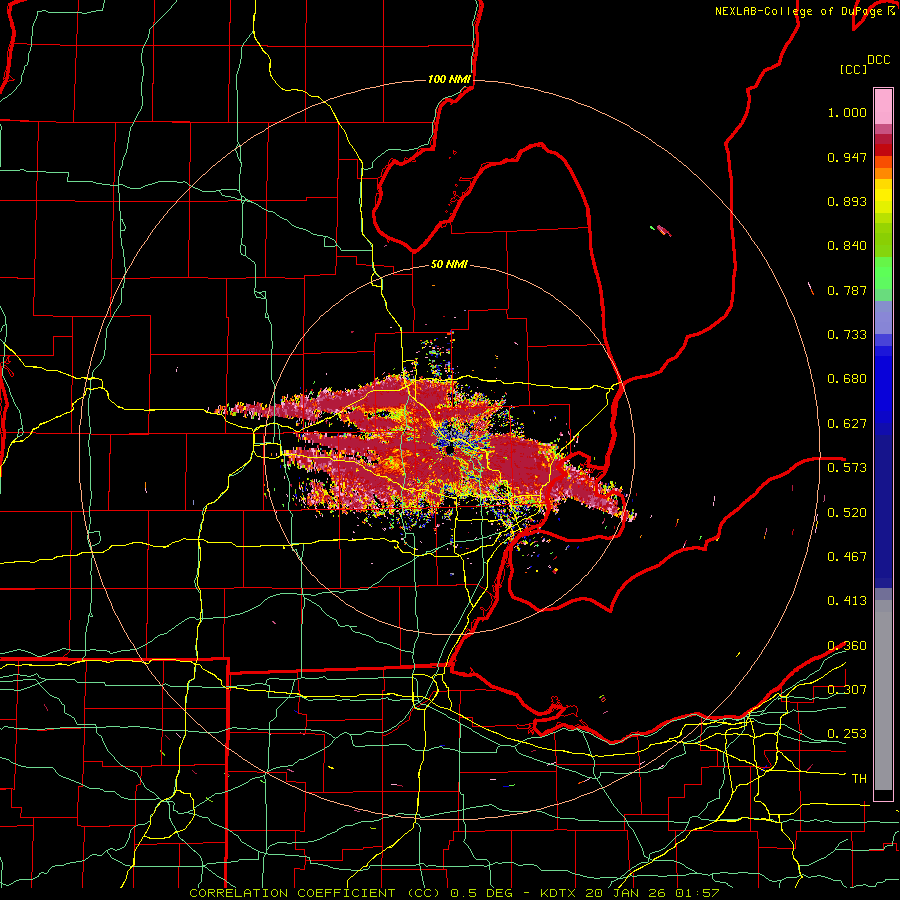Click the [CC] units label
900x900 pixels.
(x=853, y=69)
